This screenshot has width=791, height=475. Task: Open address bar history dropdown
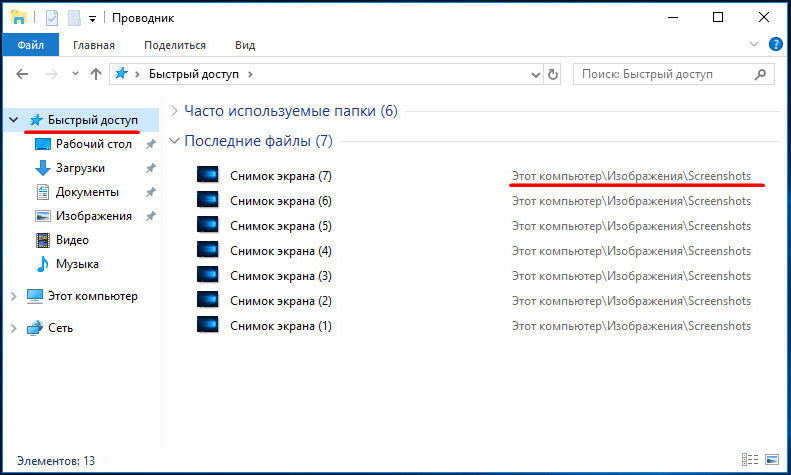point(536,75)
